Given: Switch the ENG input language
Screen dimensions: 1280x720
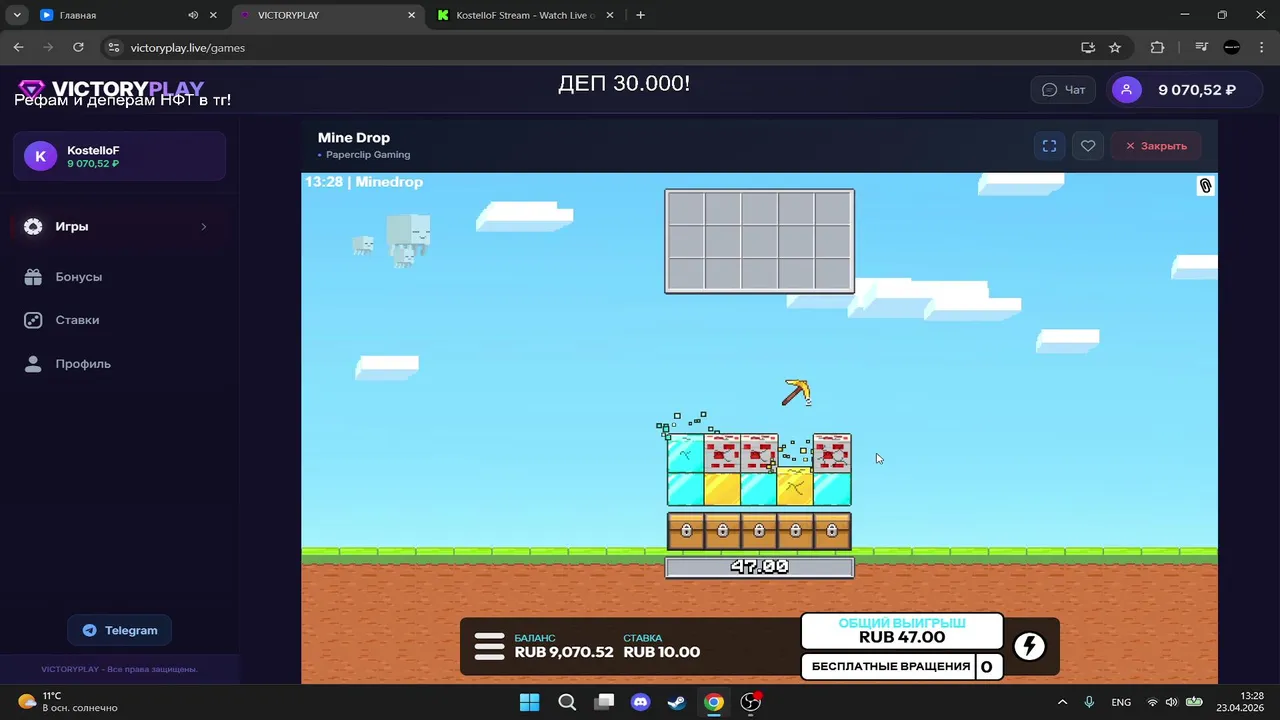Looking at the screenshot, I should point(1121,702).
